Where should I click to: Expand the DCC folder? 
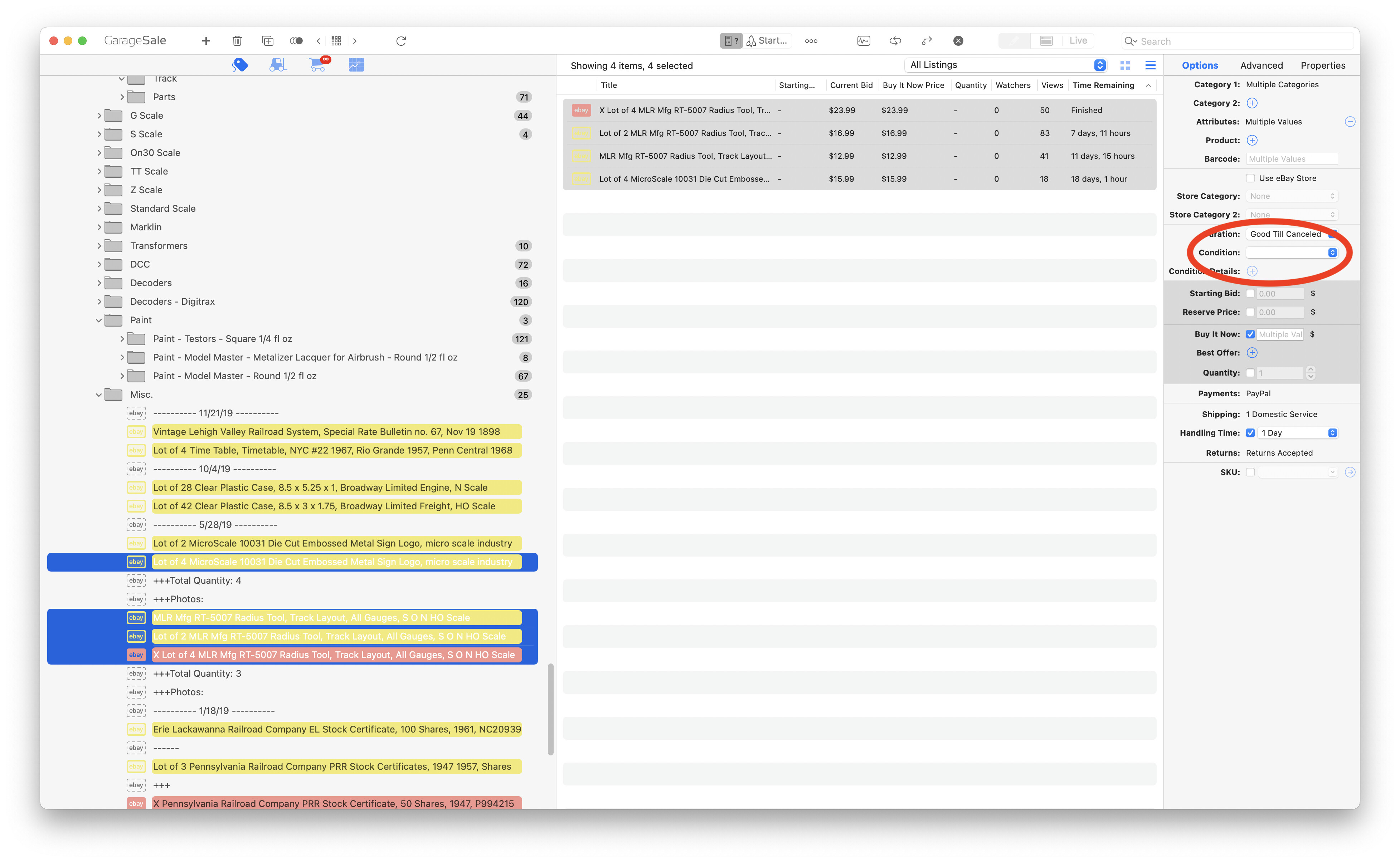(99, 265)
